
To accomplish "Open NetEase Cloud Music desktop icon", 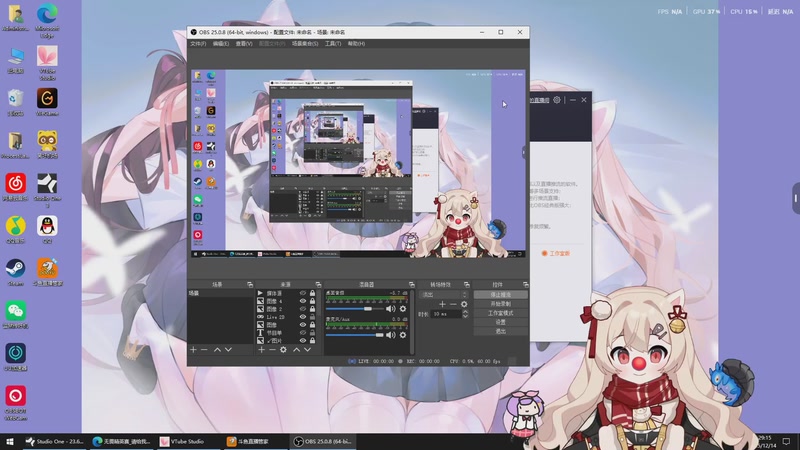I will point(15,187).
